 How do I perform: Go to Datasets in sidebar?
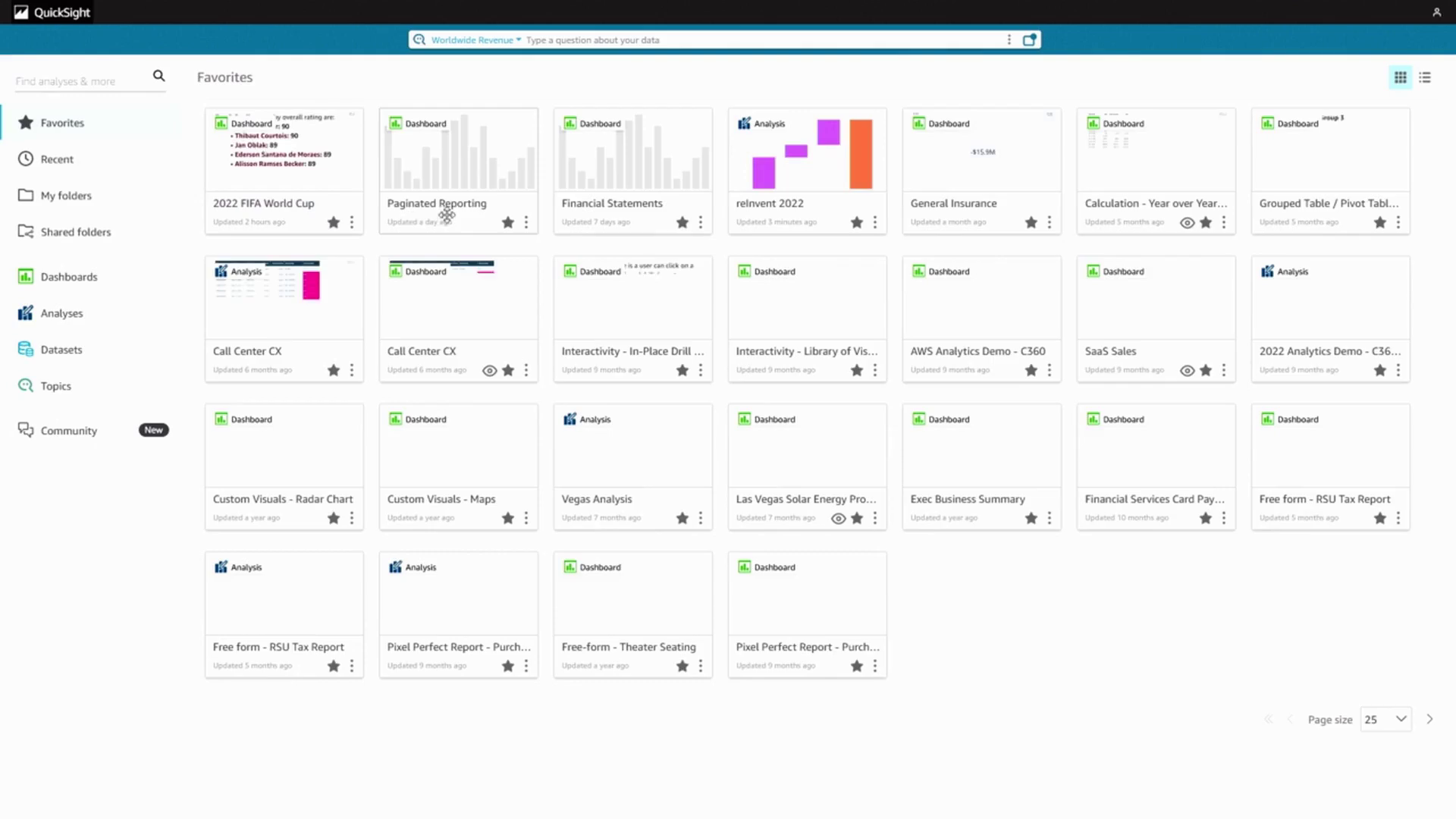61,350
